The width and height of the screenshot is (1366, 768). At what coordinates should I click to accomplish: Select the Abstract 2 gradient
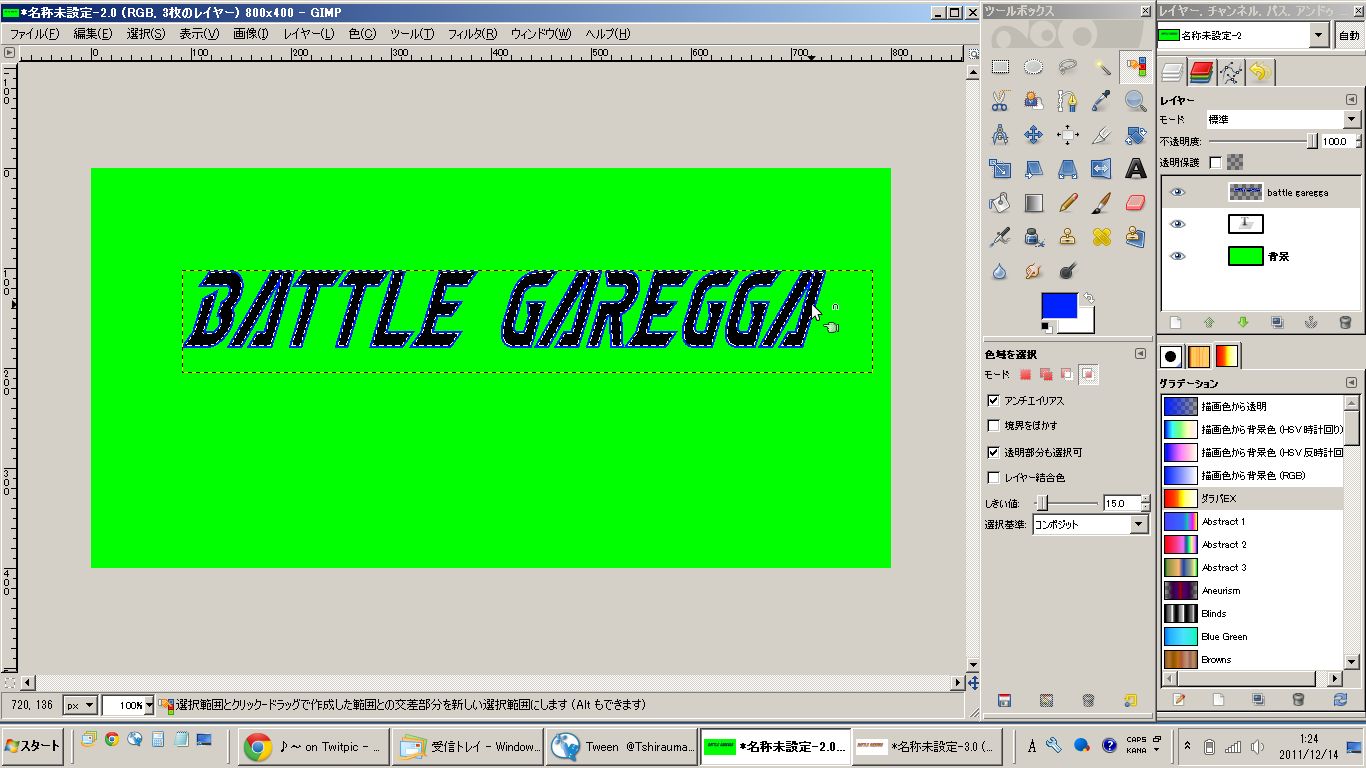tap(1253, 544)
